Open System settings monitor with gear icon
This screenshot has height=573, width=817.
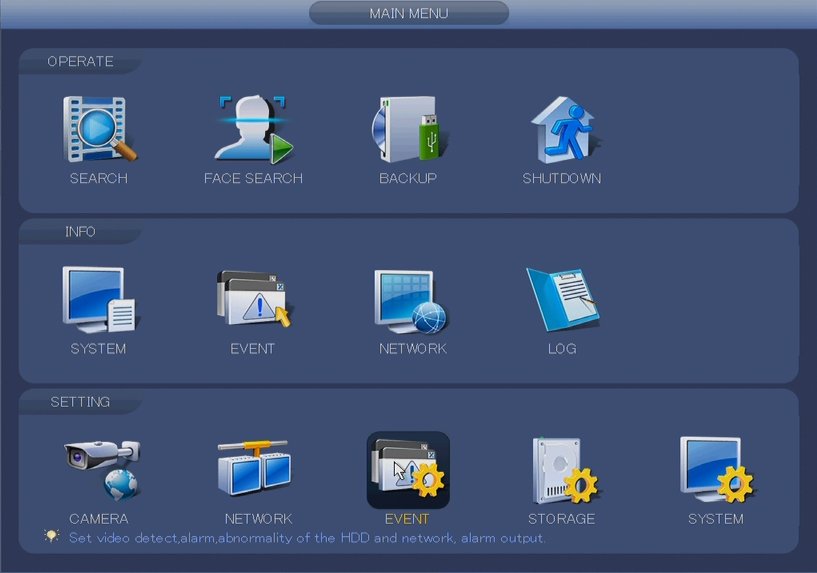pyautogui.click(x=716, y=469)
